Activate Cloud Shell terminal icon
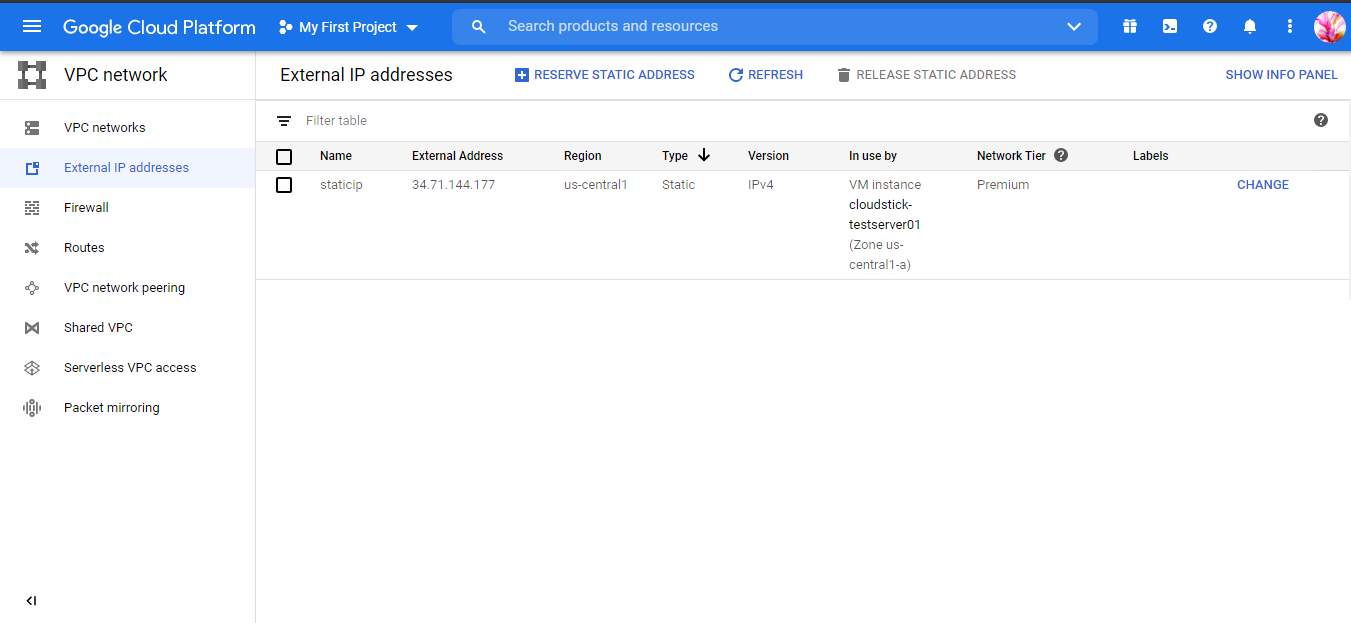This screenshot has height=623, width=1351. tap(1170, 27)
